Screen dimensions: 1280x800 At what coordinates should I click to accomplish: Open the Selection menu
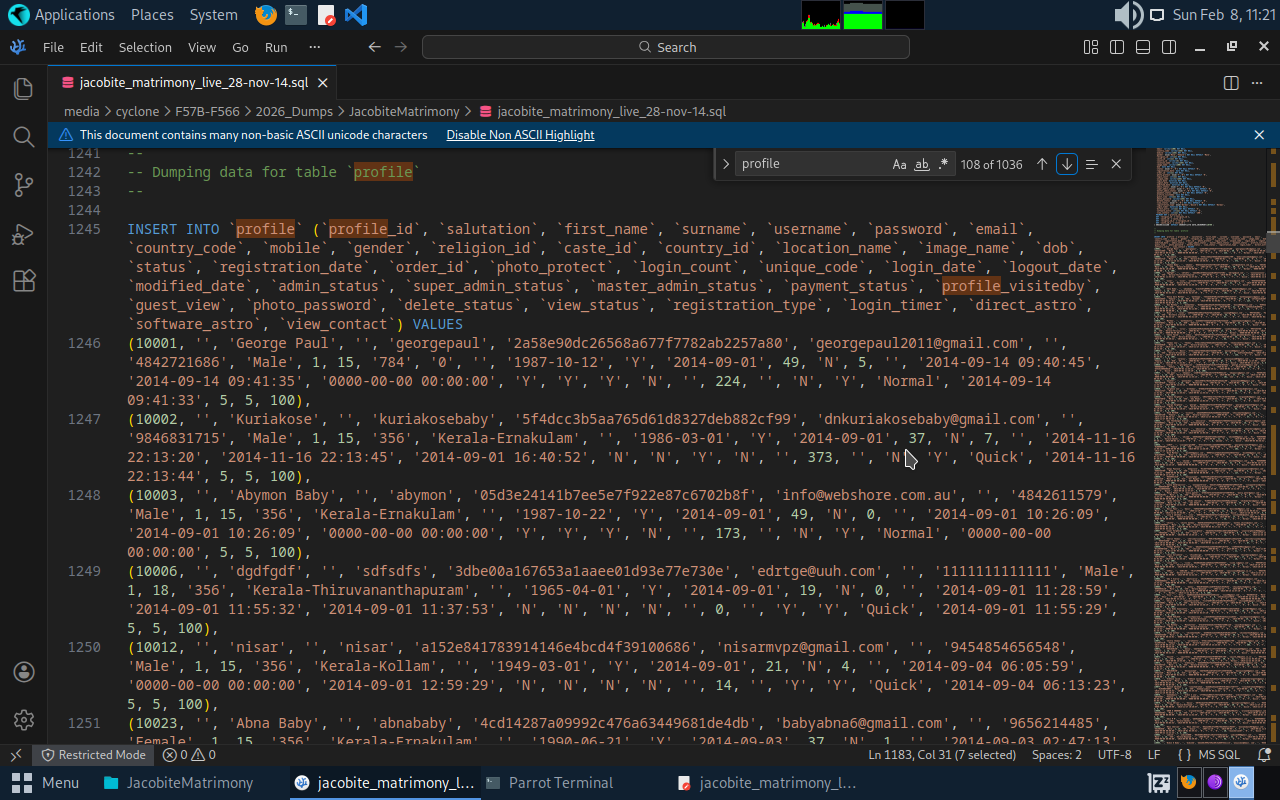pyautogui.click(x=145, y=47)
